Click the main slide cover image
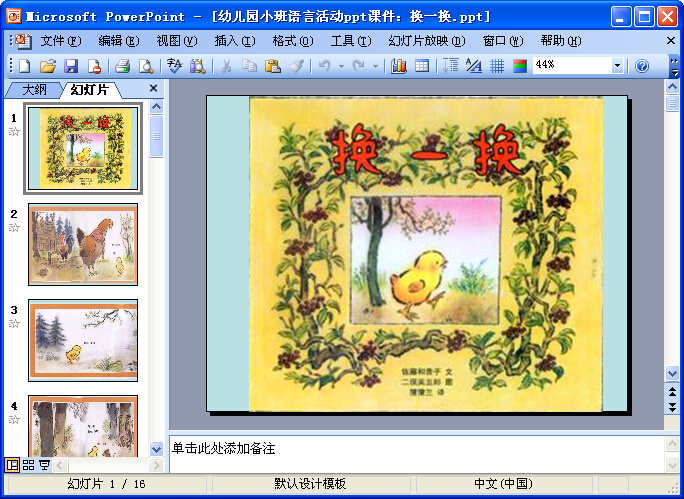 (426, 254)
